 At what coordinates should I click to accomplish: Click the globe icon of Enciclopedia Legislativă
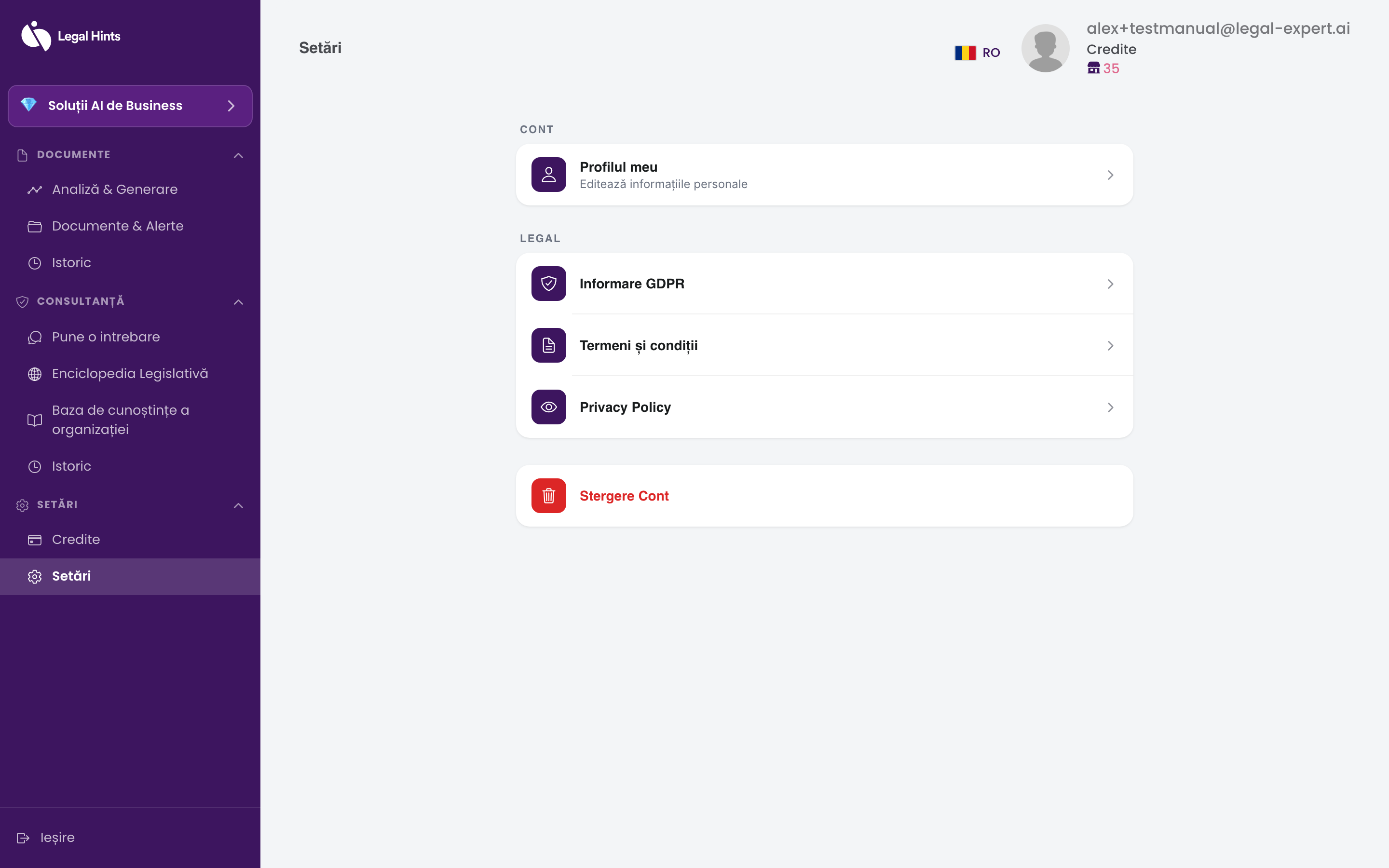tap(34, 374)
